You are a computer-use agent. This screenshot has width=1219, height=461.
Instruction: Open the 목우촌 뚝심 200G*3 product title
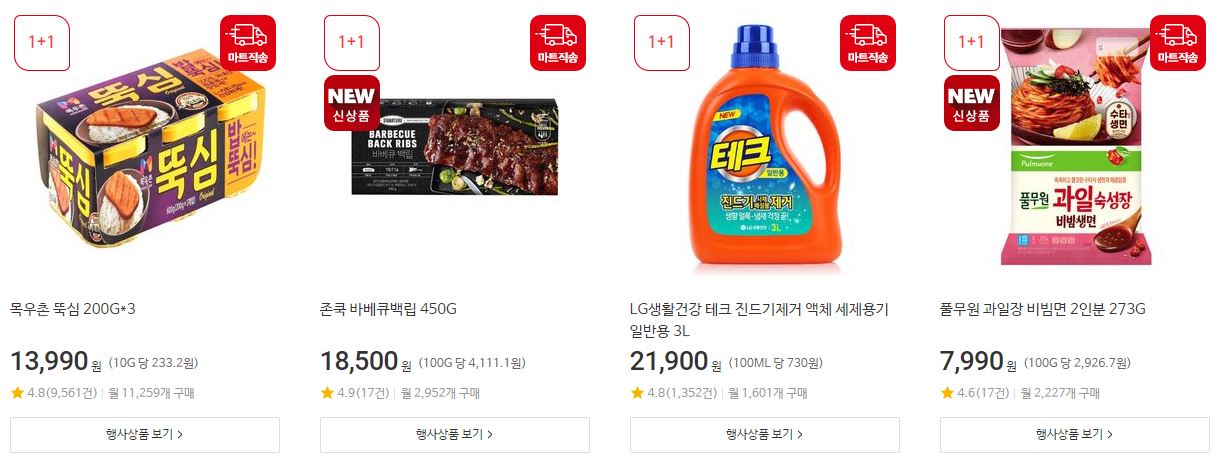(x=72, y=309)
